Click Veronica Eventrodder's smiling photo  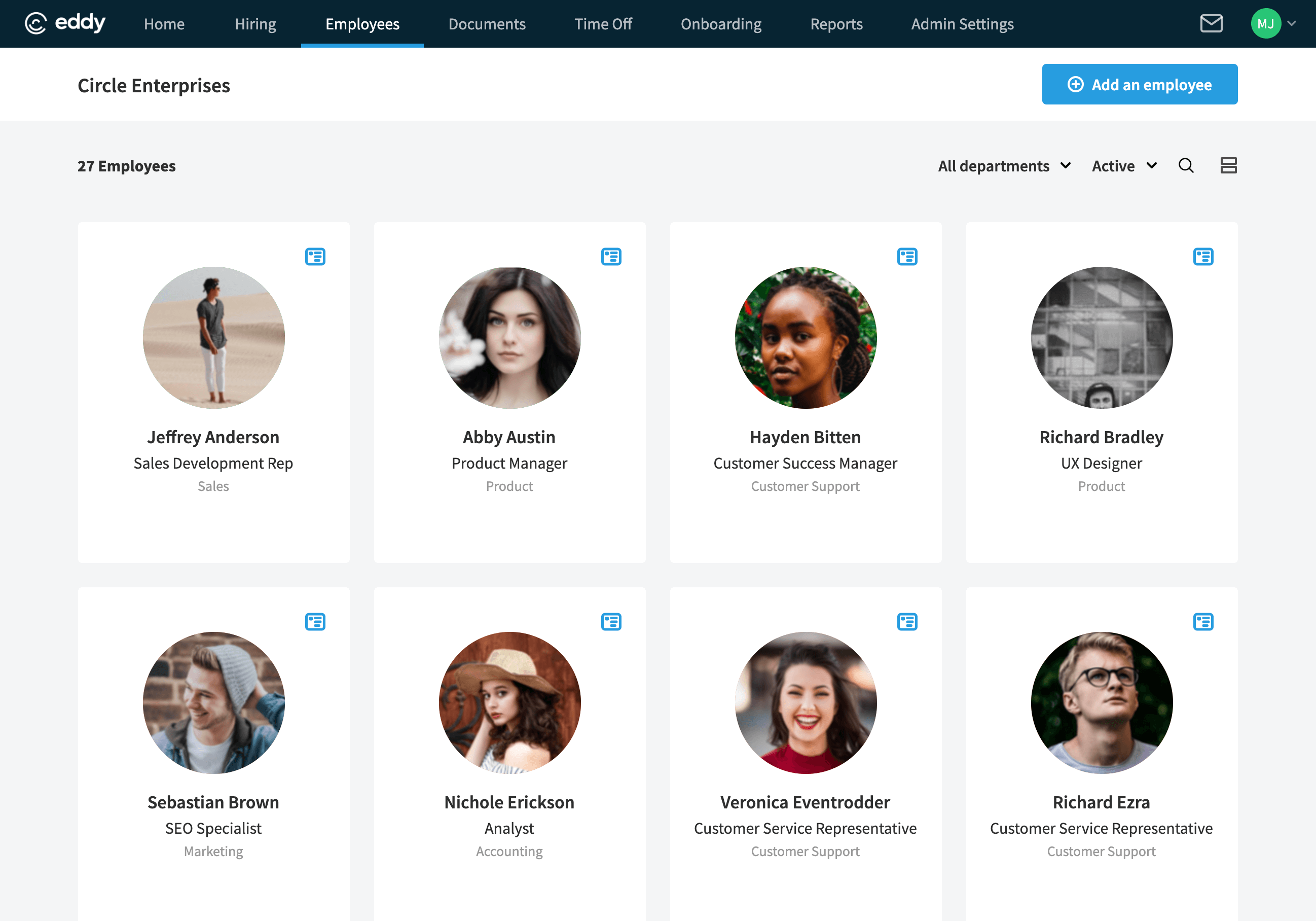point(806,703)
